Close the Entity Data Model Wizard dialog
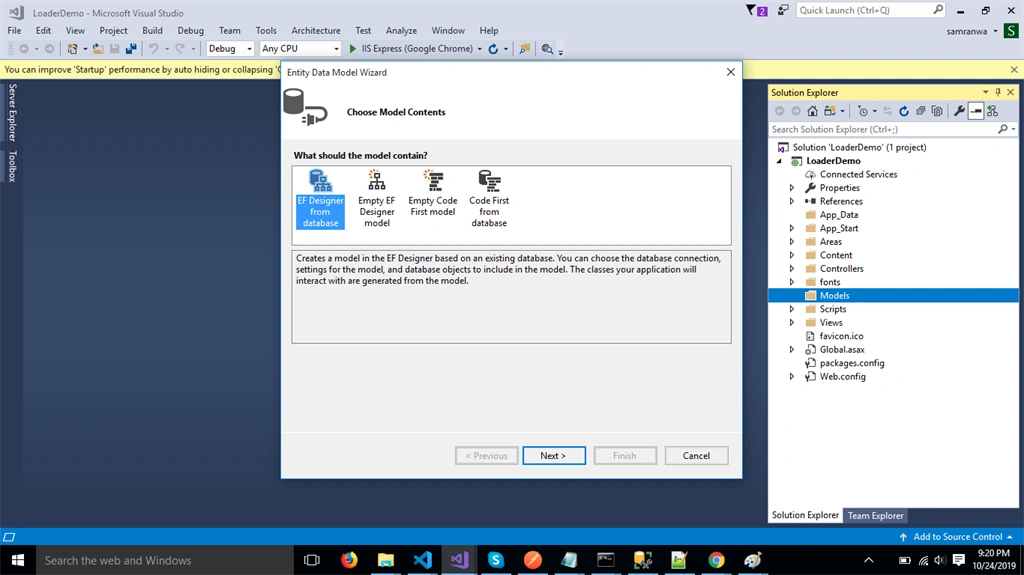Viewport: 1024px width, 575px height. tap(731, 72)
